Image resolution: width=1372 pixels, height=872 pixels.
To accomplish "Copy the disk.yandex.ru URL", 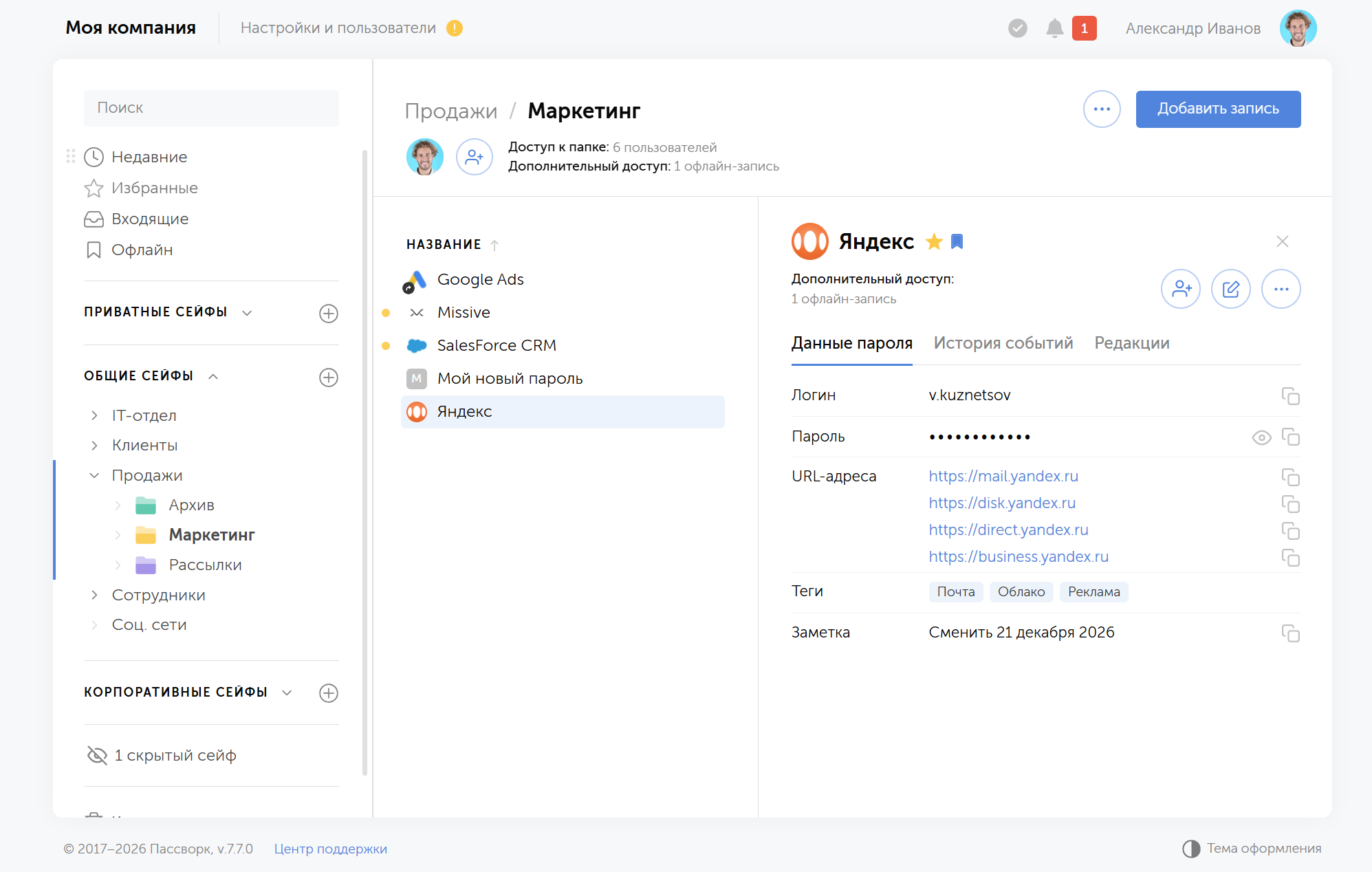I will pos(1290,504).
